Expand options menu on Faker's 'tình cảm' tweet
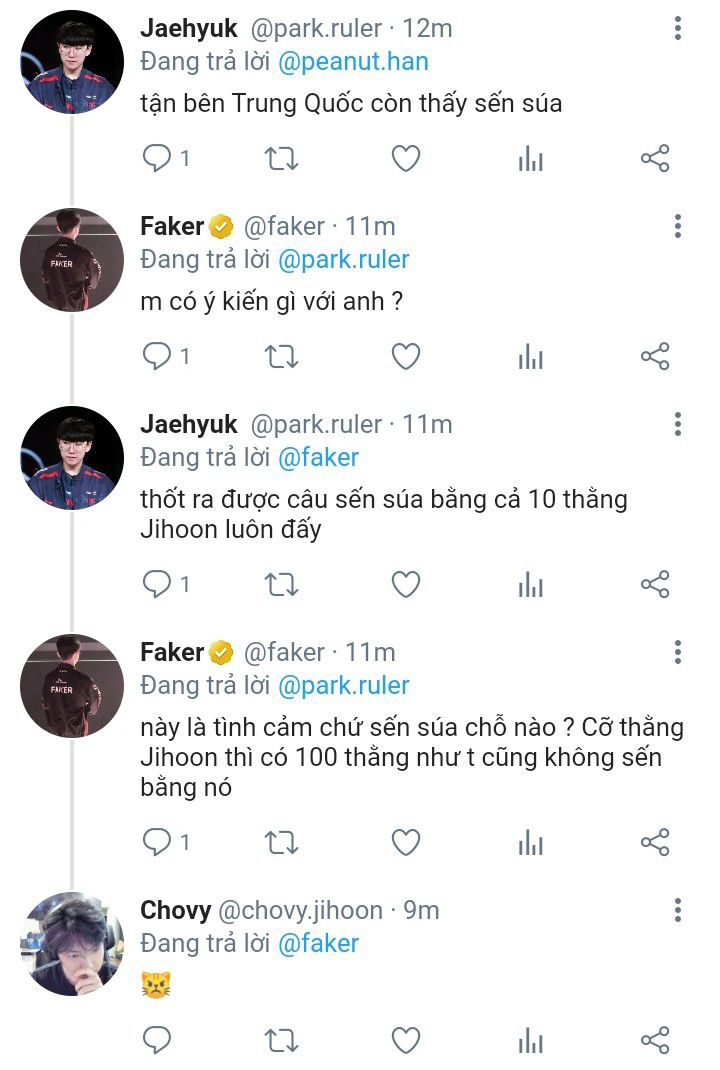Screen dimensions: 720x1070 pyautogui.click(x=678, y=652)
